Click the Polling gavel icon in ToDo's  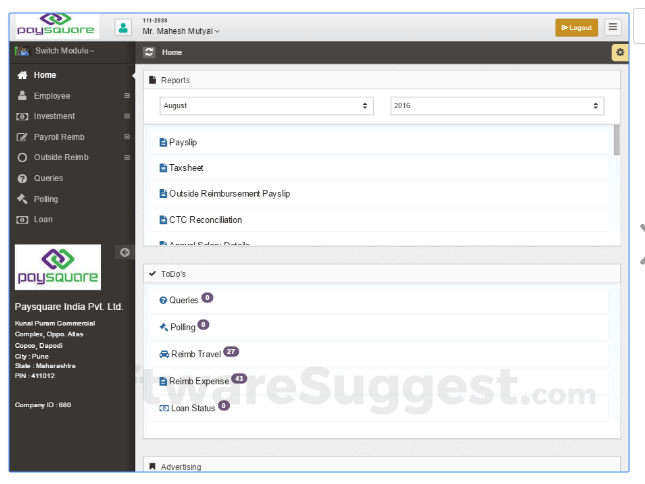[x=164, y=327]
